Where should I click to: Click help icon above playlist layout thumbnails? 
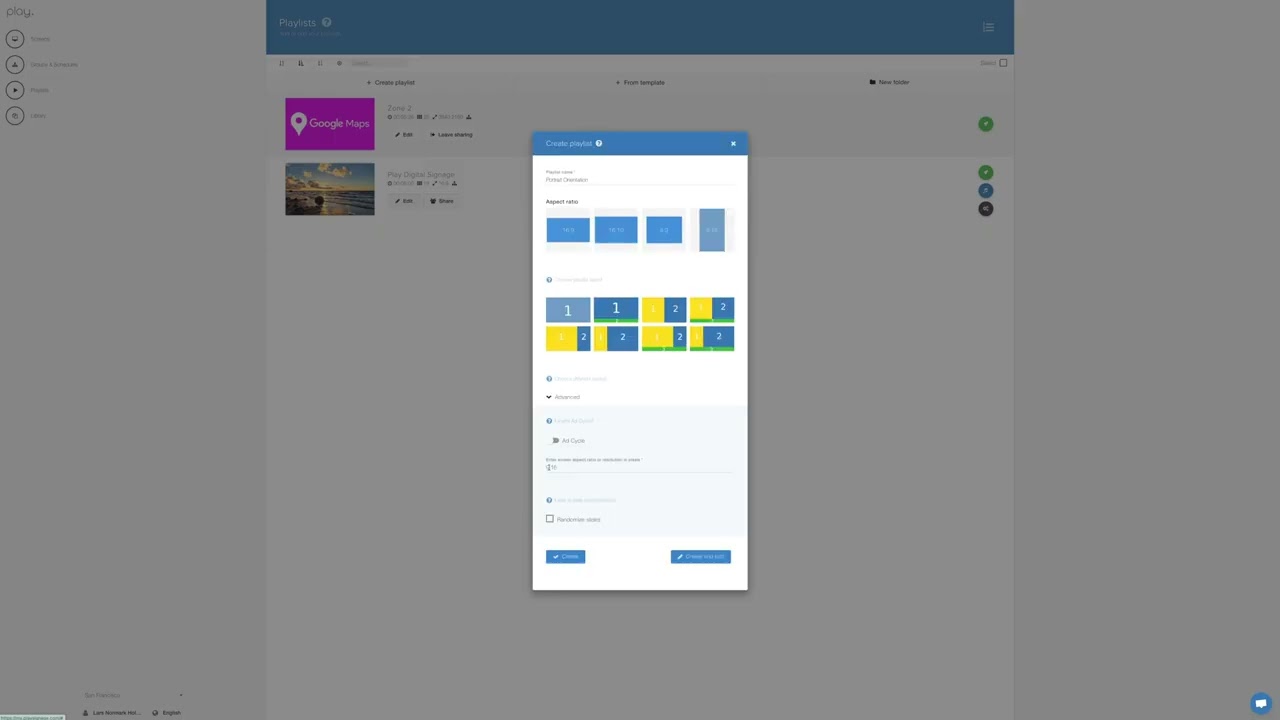pyautogui.click(x=549, y=280)
